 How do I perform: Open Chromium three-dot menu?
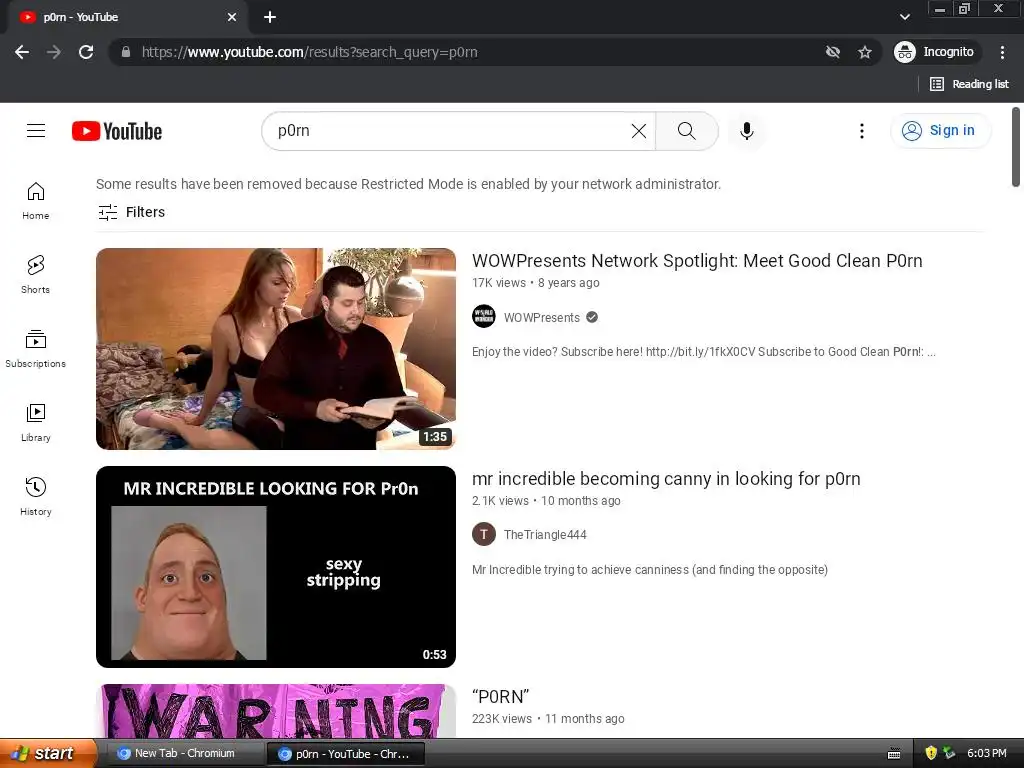coord(1002,52)
